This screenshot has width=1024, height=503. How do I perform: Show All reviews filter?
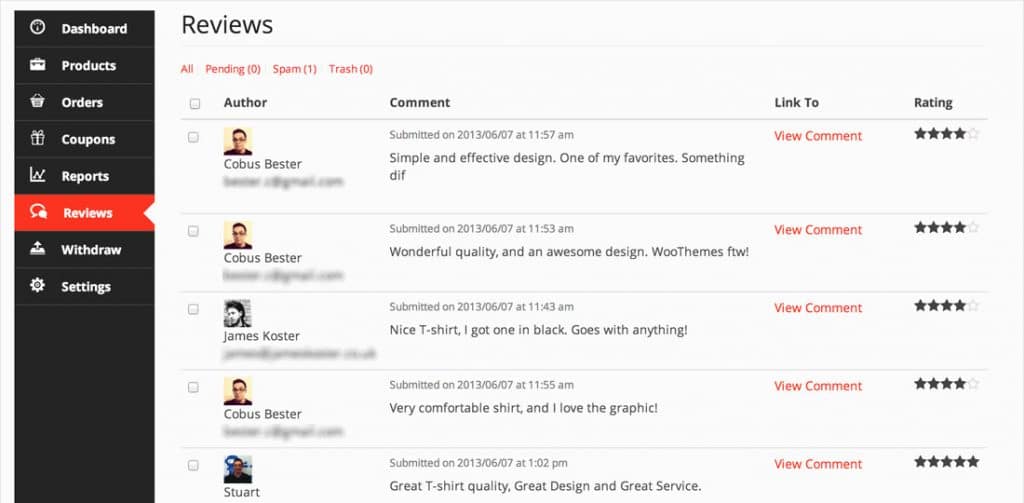tap(187, 69)
